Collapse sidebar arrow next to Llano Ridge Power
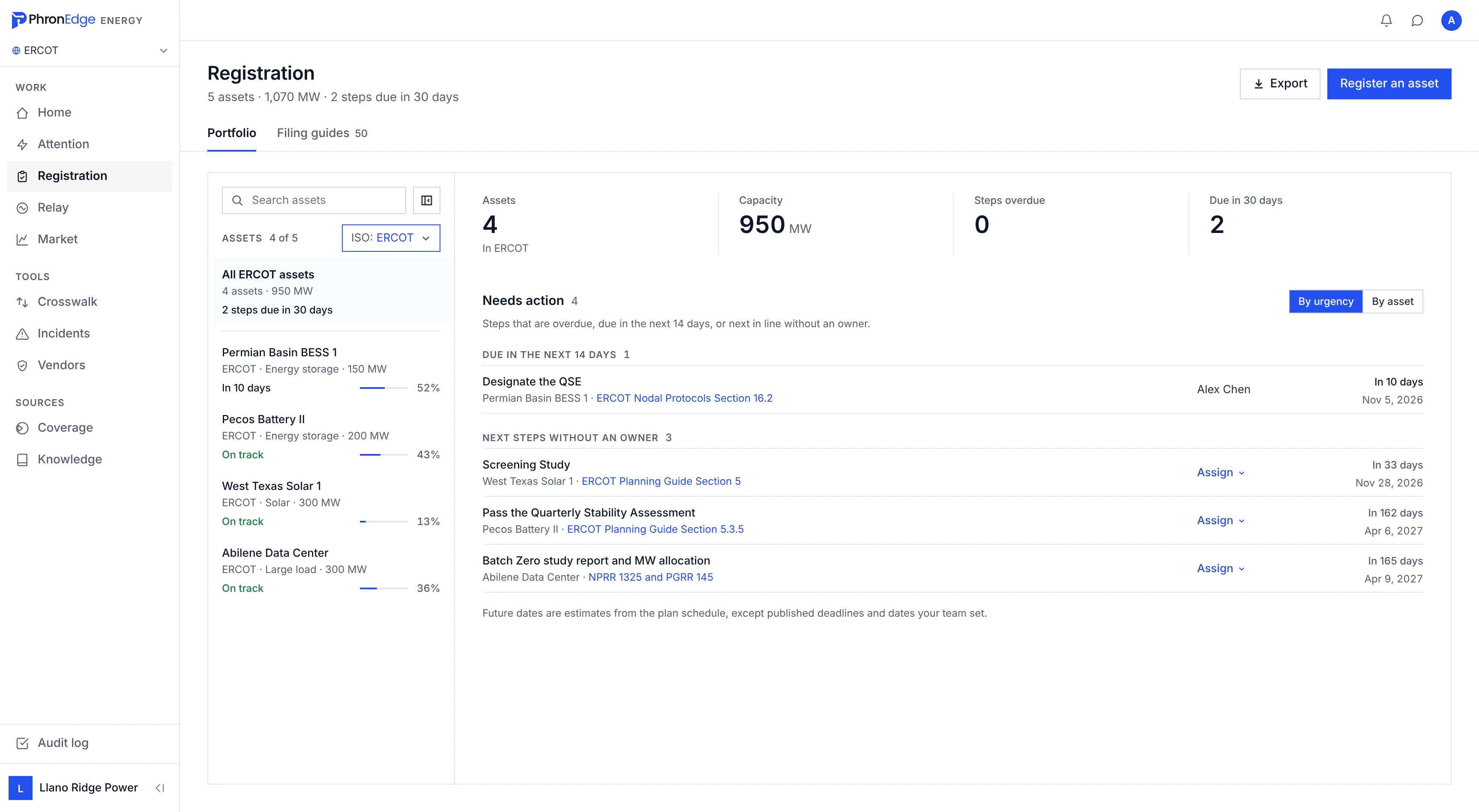 (160, 788)
